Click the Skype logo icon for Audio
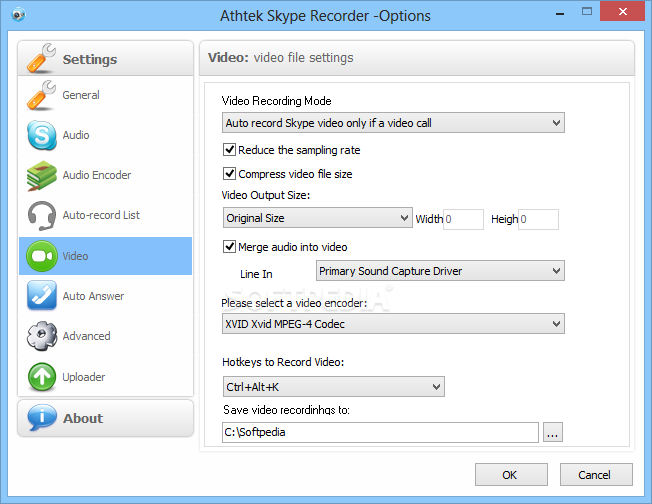652x504 pixels. [42, 135]
